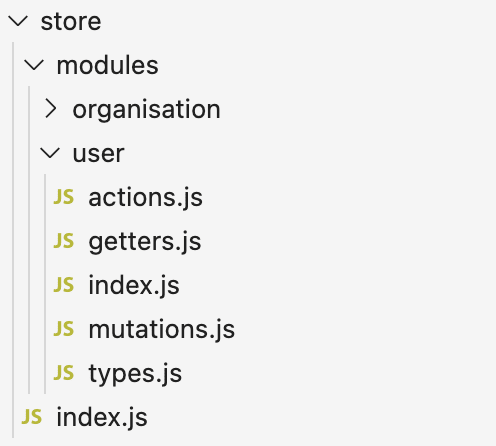Select the modules folder label
Viewport: 496px width, 446px height.
pos(107,65)
